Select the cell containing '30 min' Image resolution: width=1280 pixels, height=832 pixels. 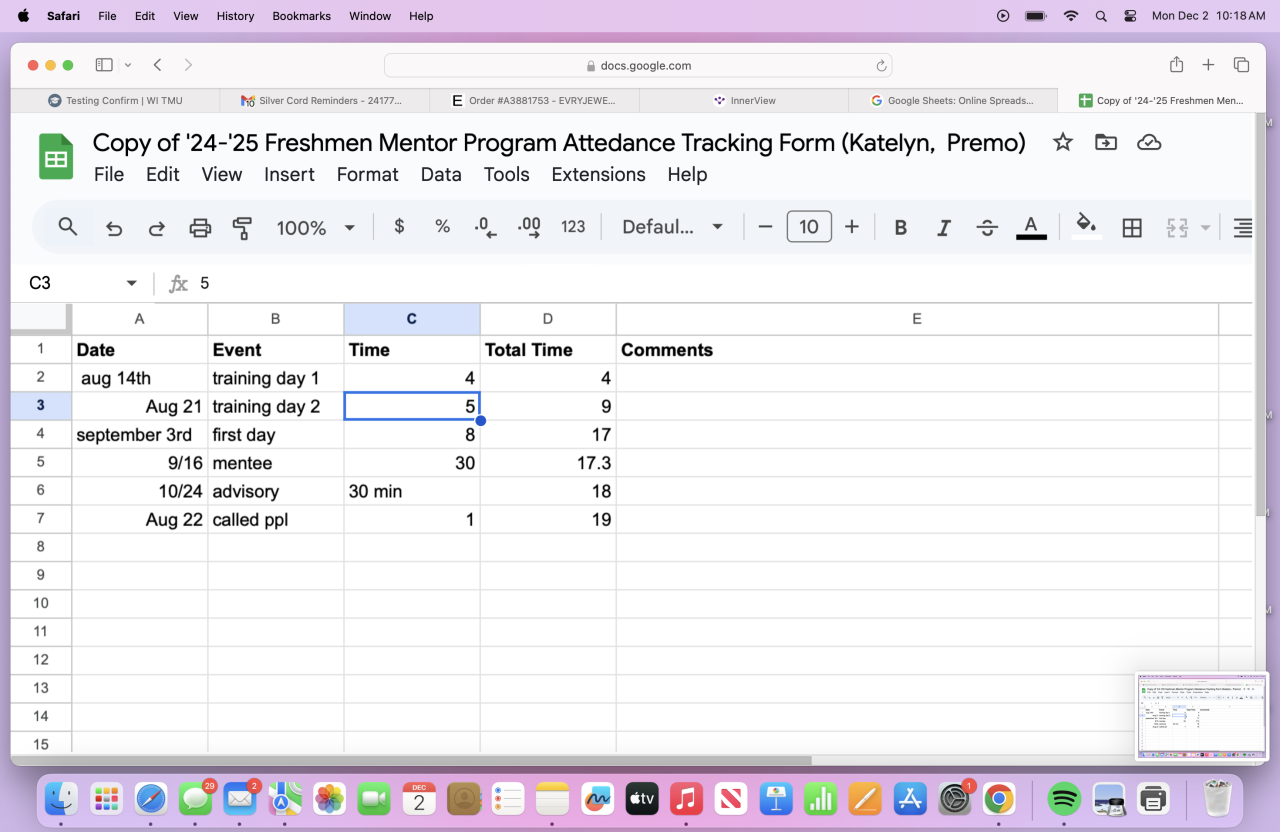pos(412,491)
